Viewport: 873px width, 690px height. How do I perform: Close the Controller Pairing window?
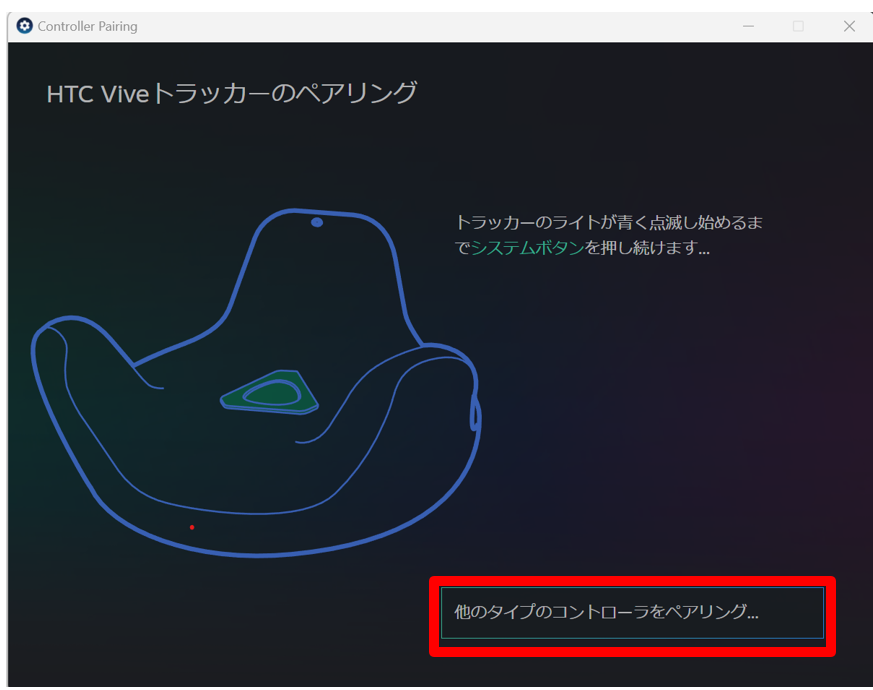pyautogui.click(x=849, y=26)
